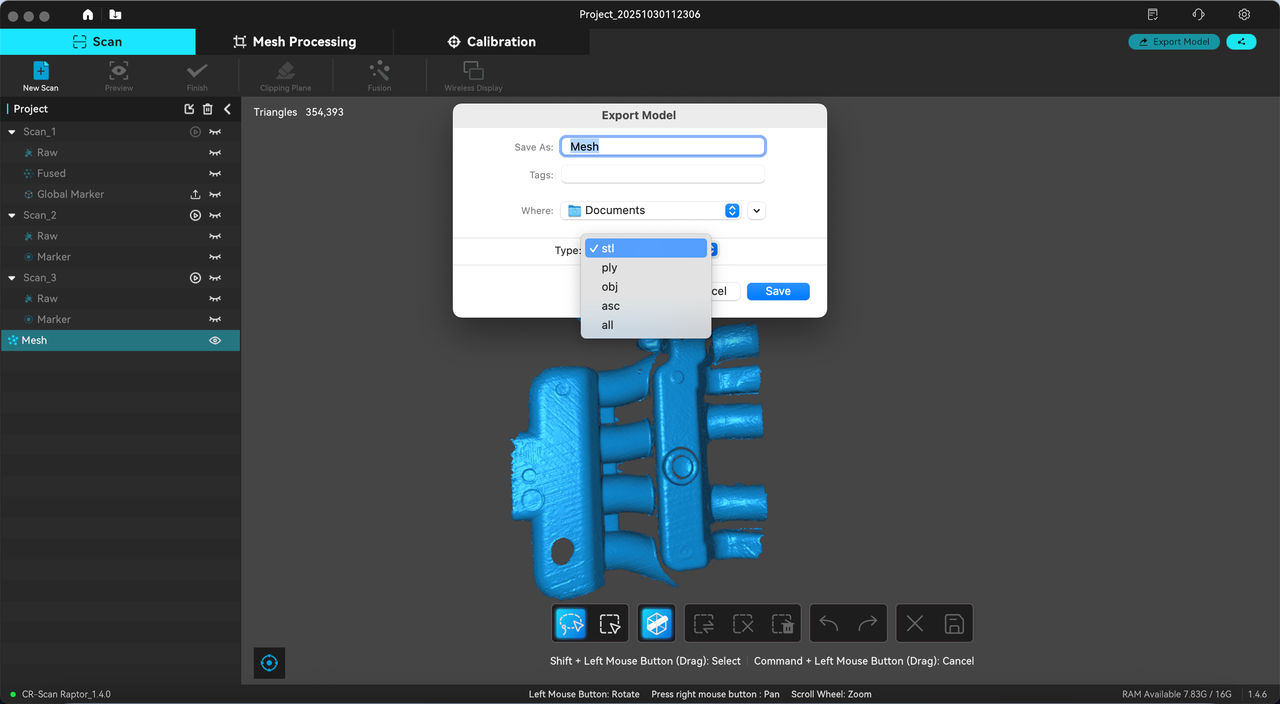Click the undo arrow icon

[x=829, y=624]
